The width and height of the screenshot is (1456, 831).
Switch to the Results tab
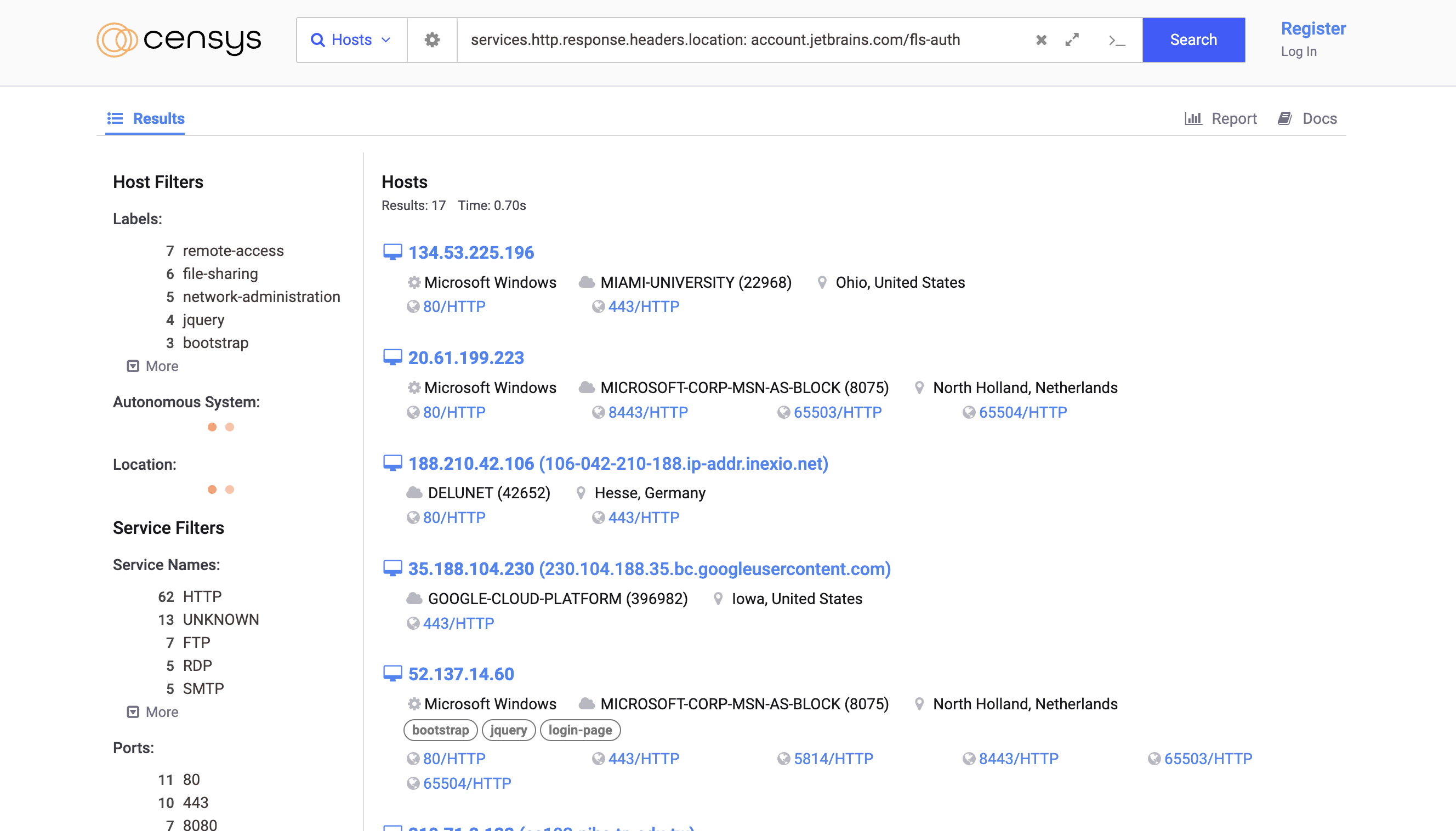pyautogui.click(x=145, y=119)
